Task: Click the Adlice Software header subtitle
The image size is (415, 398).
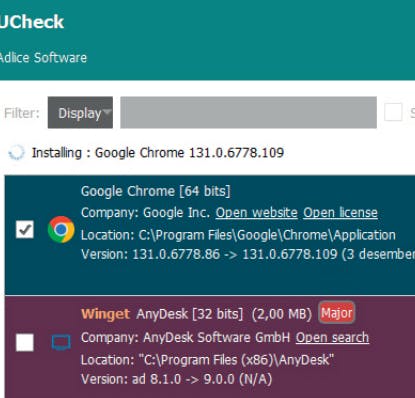Action: 43,58
